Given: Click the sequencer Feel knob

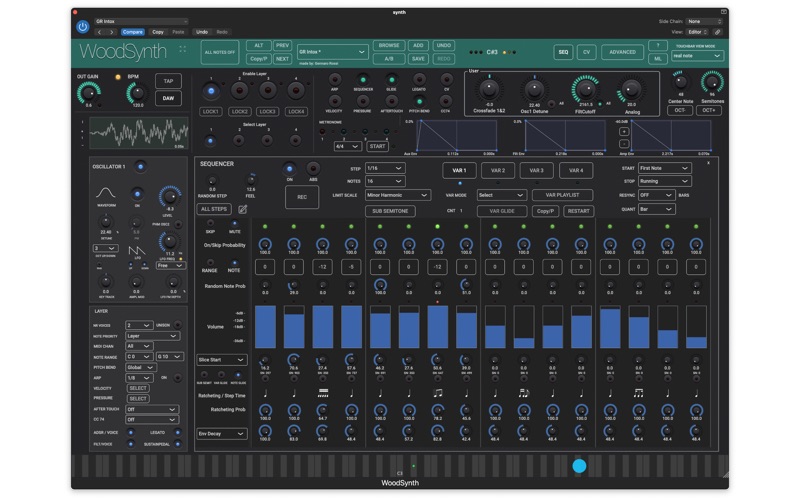Looking at the screenshot, I should [x=251, y=180].
